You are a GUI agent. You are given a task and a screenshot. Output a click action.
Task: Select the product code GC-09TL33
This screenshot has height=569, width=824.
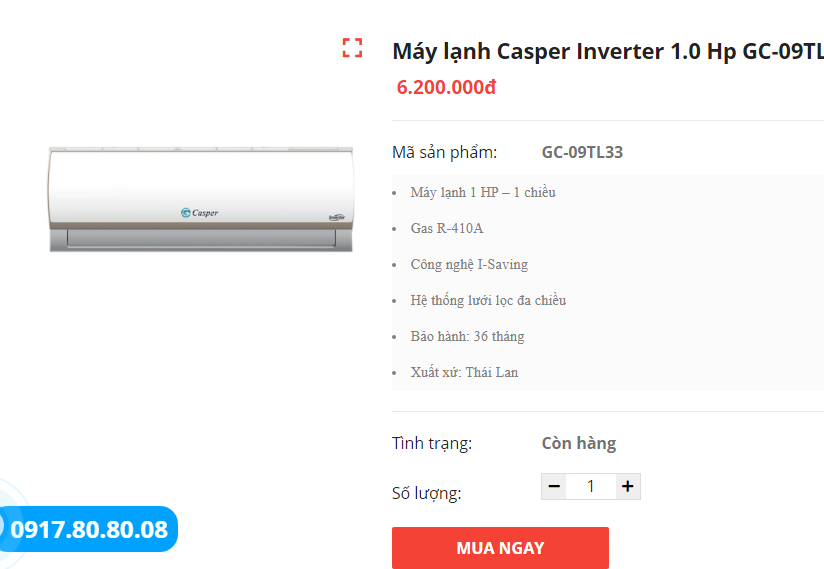[582, 153]
